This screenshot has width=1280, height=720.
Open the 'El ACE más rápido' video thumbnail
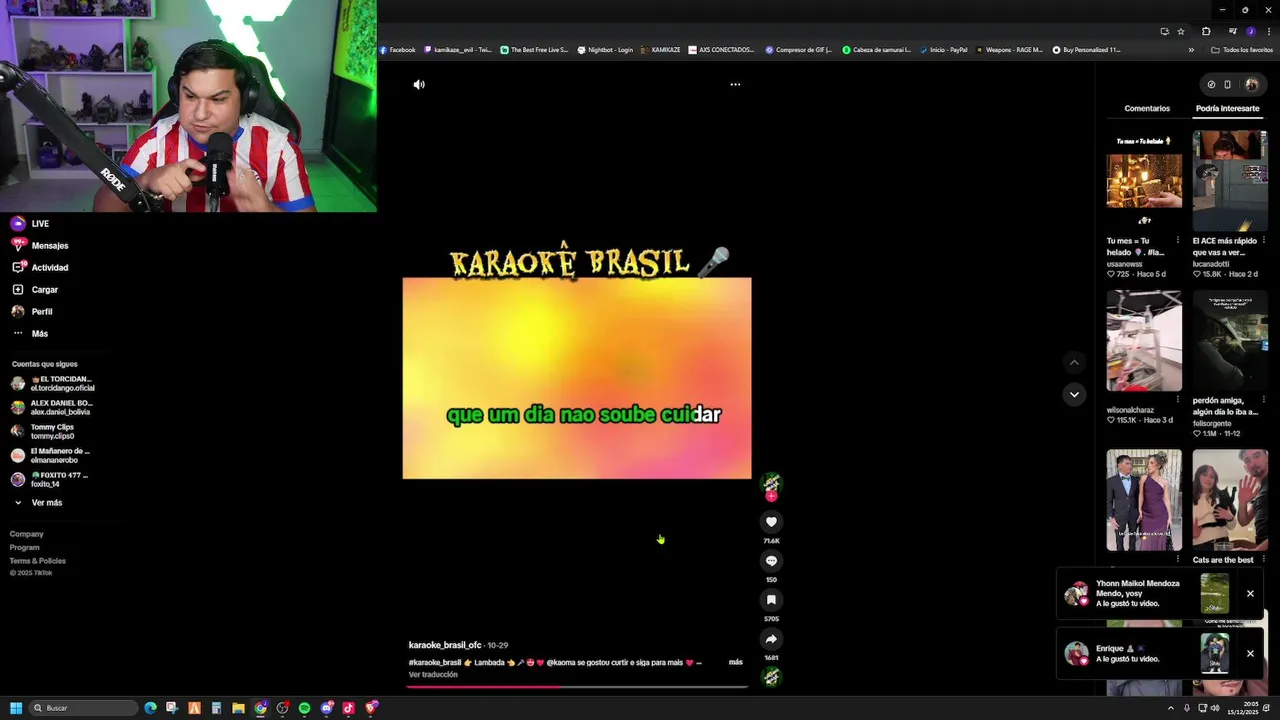[x=1230, y=180]
